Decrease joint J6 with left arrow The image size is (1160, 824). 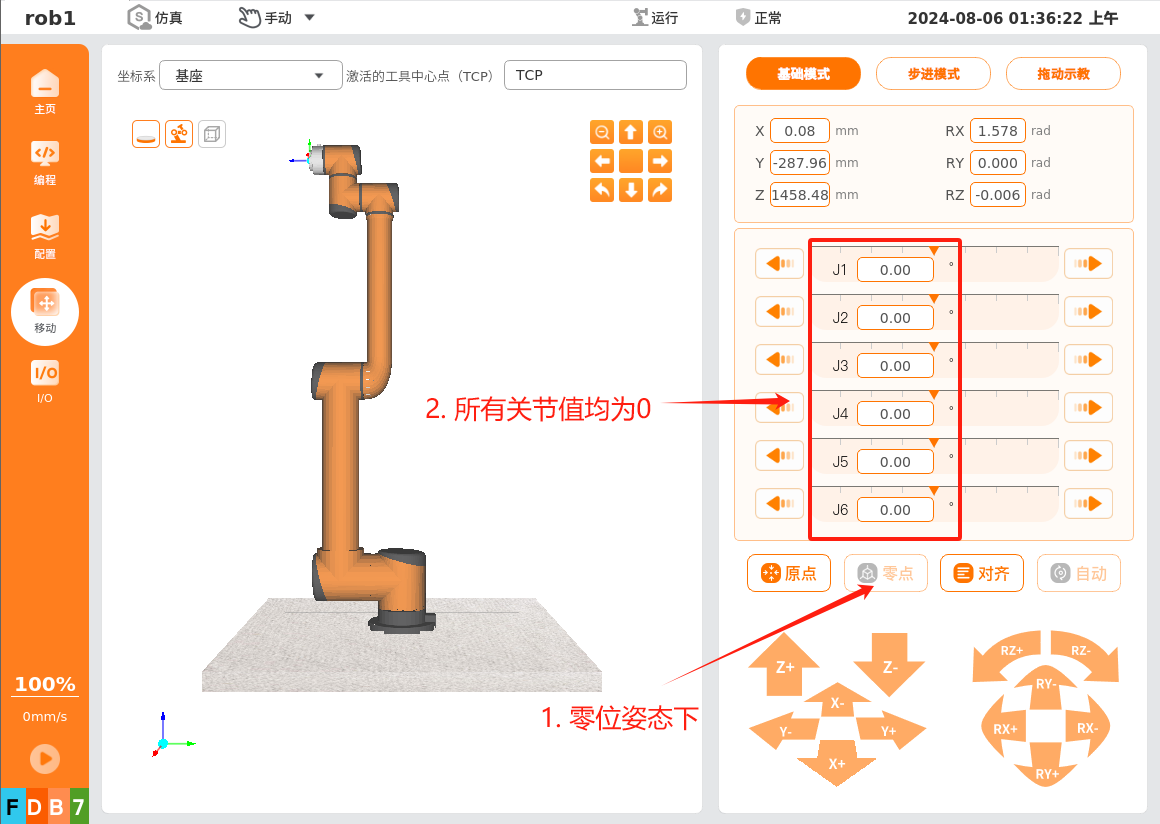(780, 504)
